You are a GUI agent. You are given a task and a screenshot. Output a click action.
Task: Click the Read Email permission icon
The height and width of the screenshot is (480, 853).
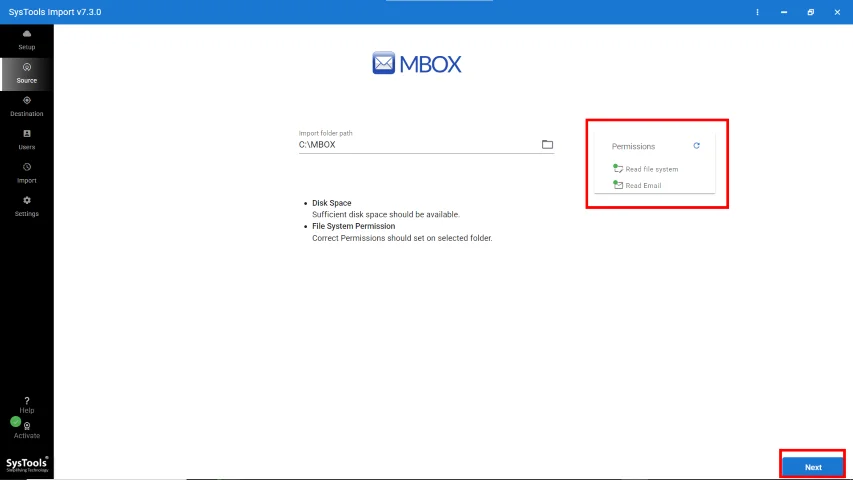tap(618, 185)
